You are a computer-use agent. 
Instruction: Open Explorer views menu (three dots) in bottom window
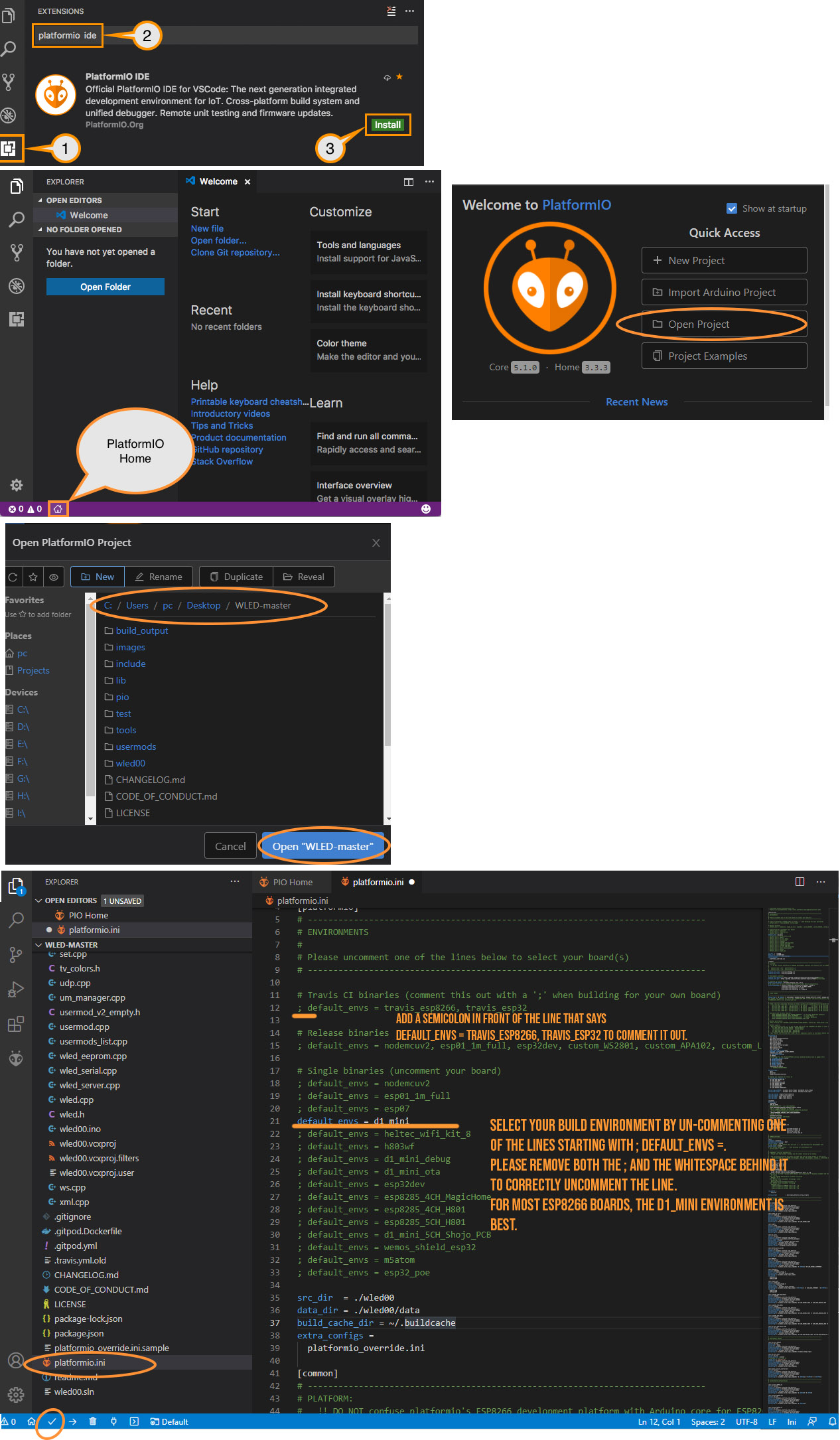tap(235, 882)
